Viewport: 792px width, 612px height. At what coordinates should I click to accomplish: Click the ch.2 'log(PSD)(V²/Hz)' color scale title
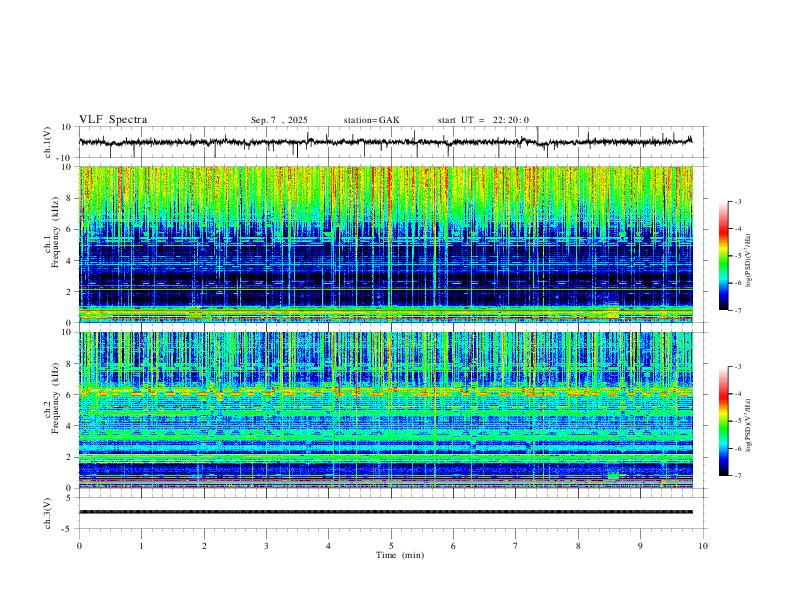[x=749, y=425]
